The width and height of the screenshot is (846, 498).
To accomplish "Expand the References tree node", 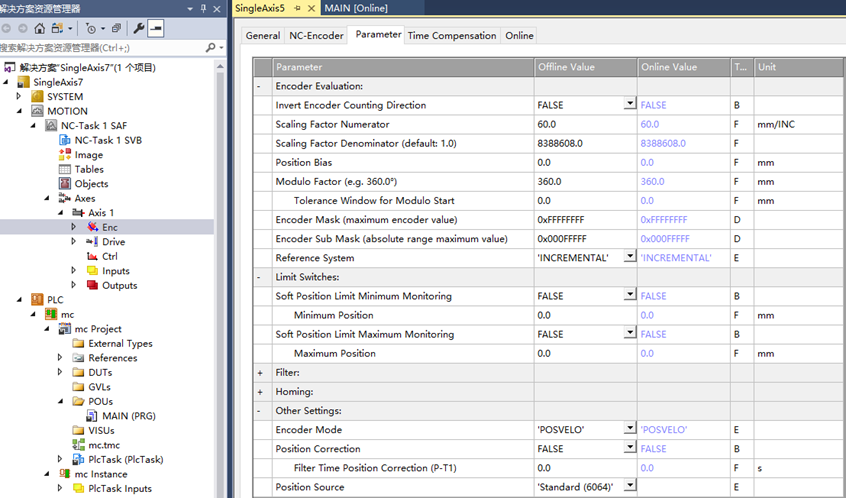I will [x=60, y=358].
